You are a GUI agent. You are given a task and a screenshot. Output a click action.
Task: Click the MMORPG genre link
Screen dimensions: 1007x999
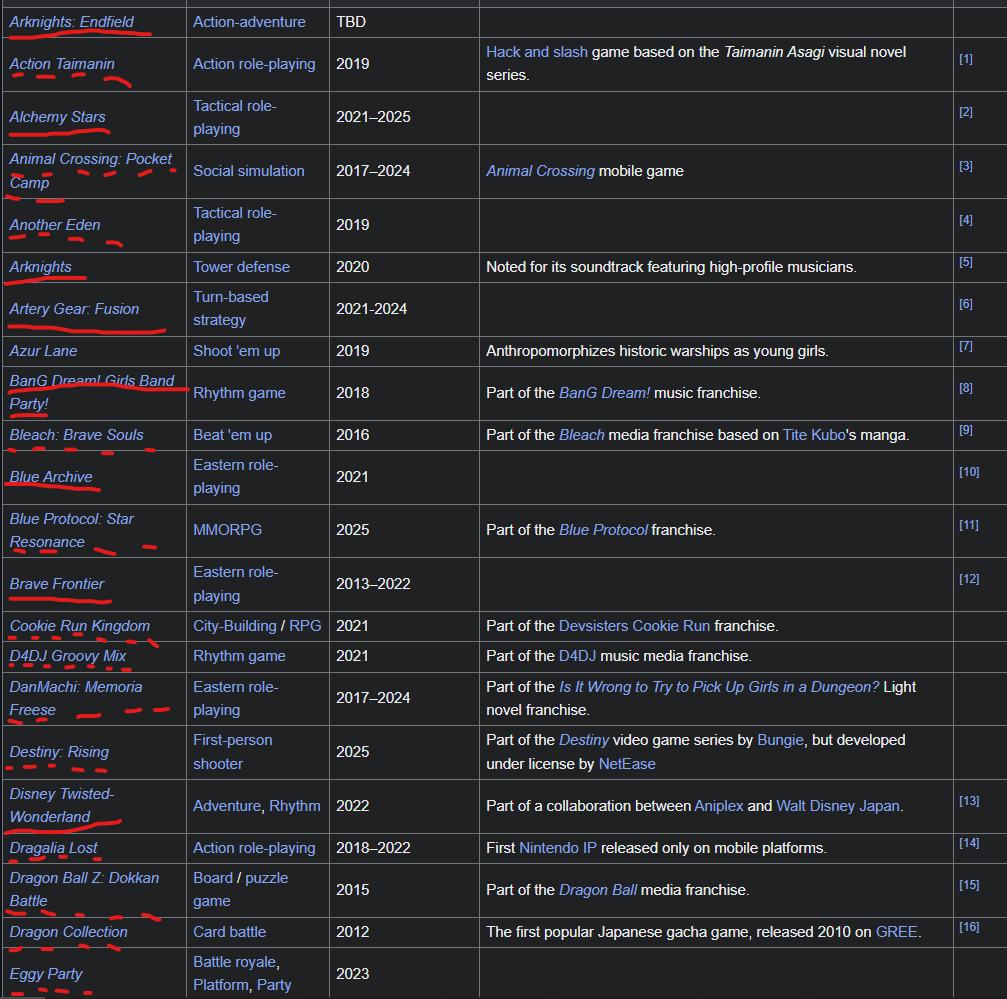click(227, 530)
